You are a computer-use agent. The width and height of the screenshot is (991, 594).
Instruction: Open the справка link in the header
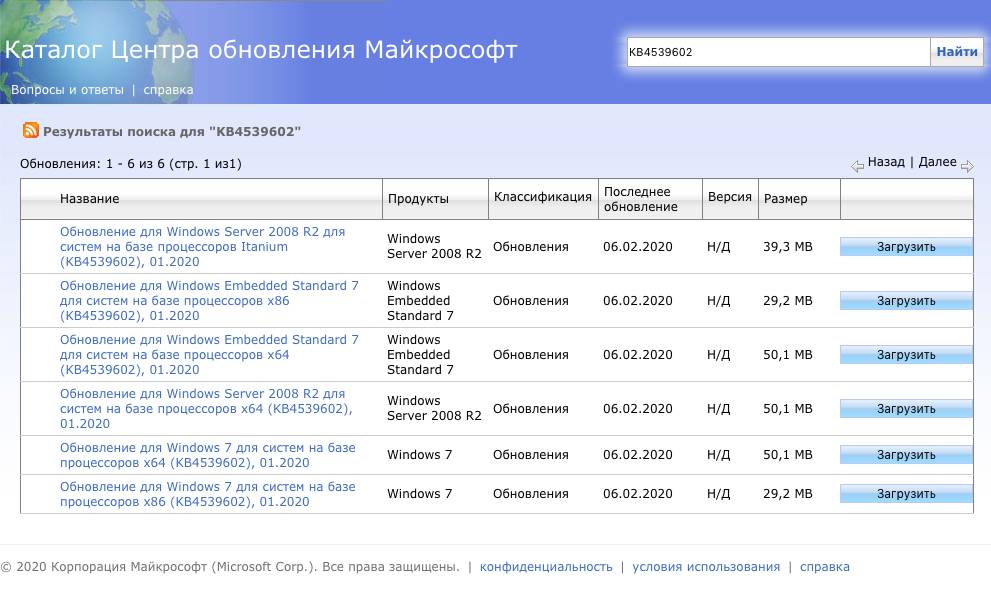(168, 90)
